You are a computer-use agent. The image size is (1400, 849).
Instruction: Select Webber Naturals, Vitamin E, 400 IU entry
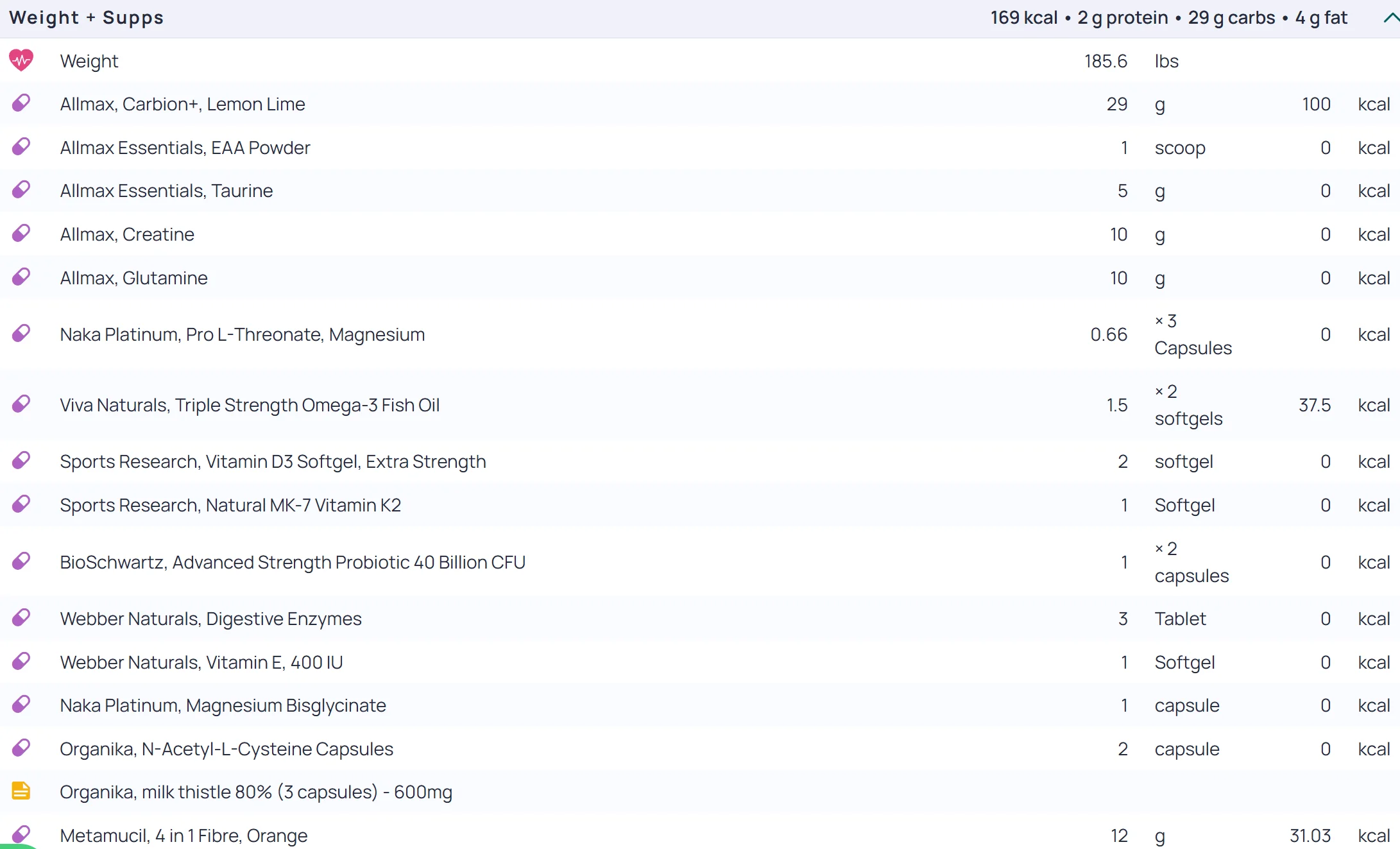click(x=201, y=662)
